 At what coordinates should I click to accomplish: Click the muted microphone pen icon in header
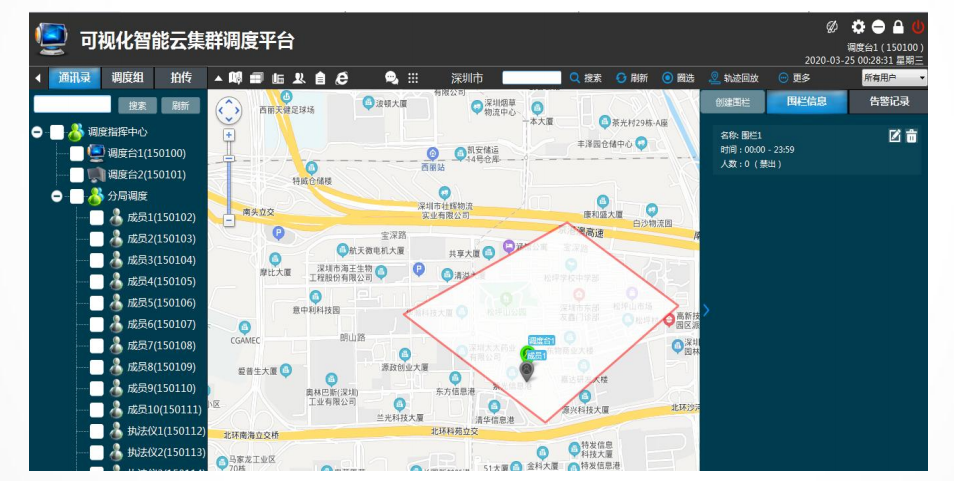832,26
